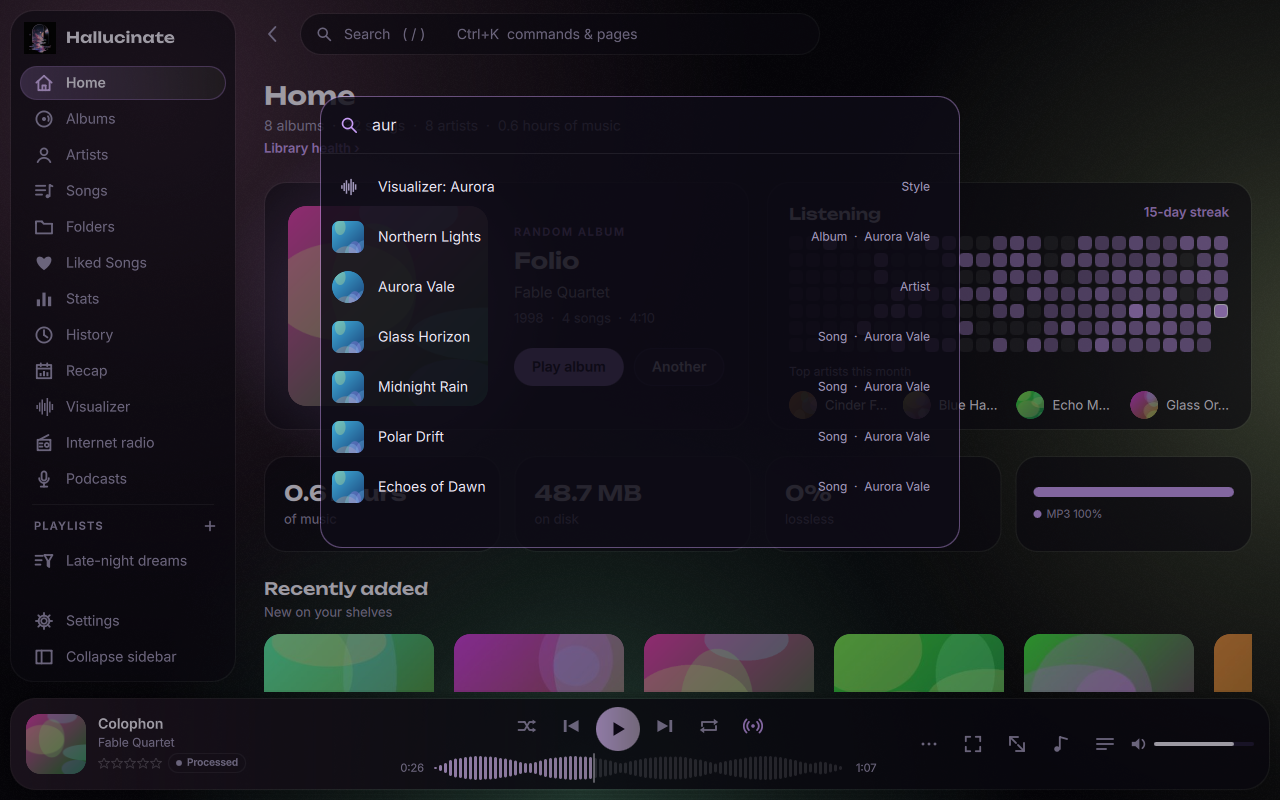Enter fullscreen player view
1280x800 pixels.
[973, 744]
